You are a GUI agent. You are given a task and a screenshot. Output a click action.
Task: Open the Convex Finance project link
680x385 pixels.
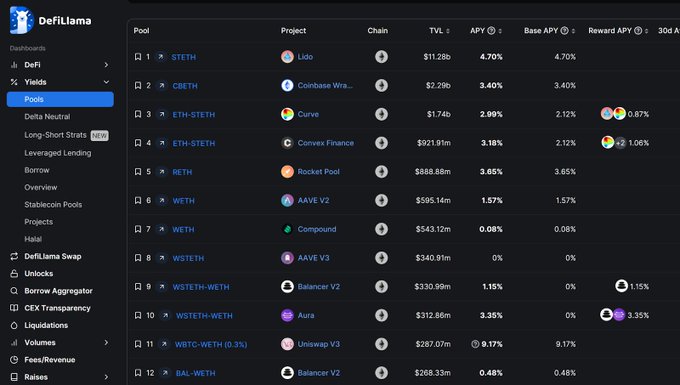pos(326,143)
